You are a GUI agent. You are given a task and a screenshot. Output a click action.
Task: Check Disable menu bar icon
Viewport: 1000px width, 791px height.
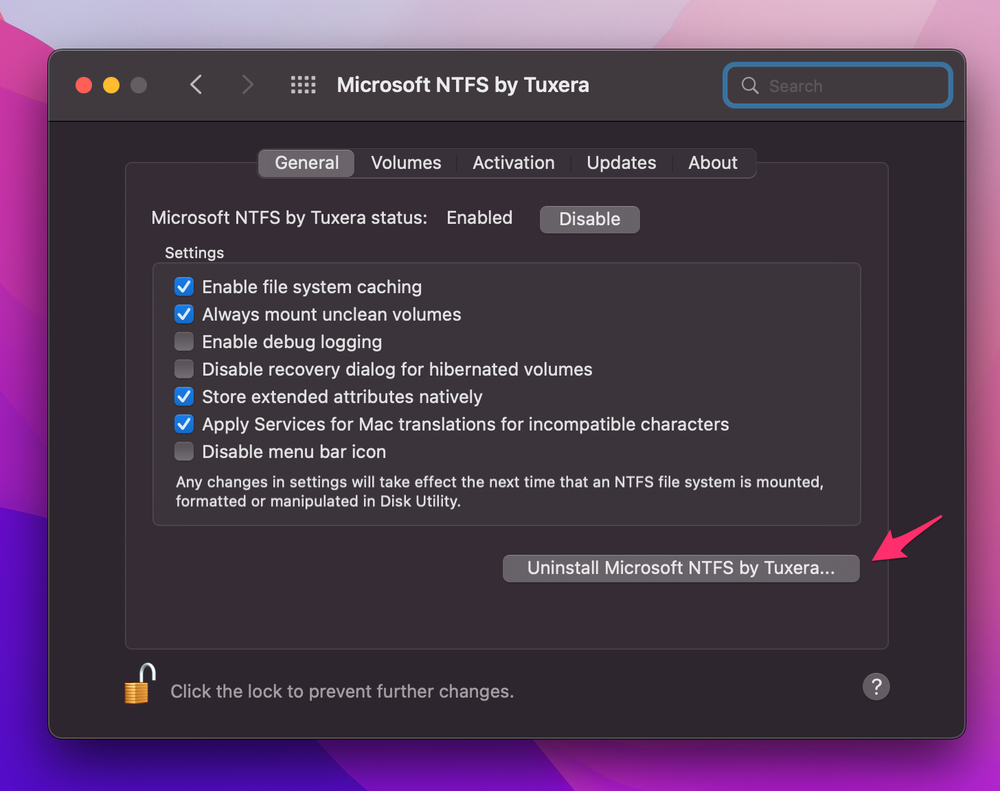point(184,451)
